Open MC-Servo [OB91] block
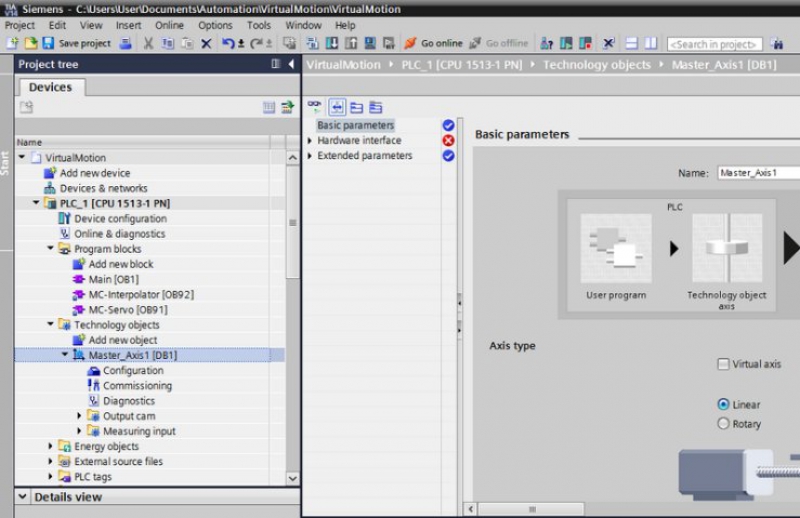This screenshot has height=518, width=800. (x=128, y=309)
